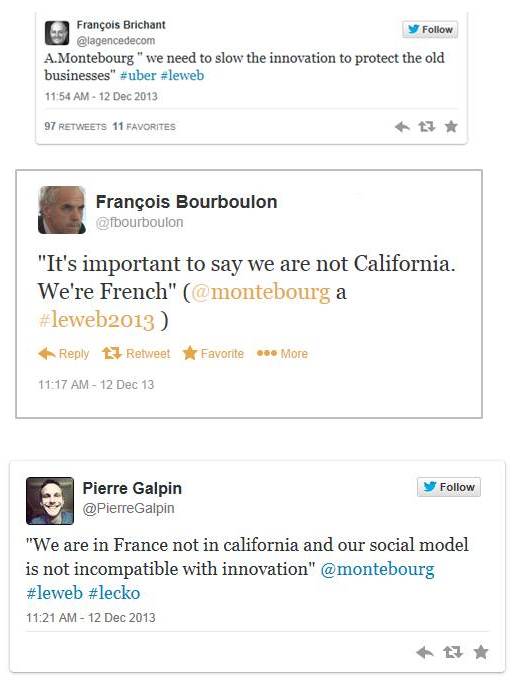Click François Bourboulon's profile picture
Viewport: 524px width, 681px height.
[x=62, y=210]
